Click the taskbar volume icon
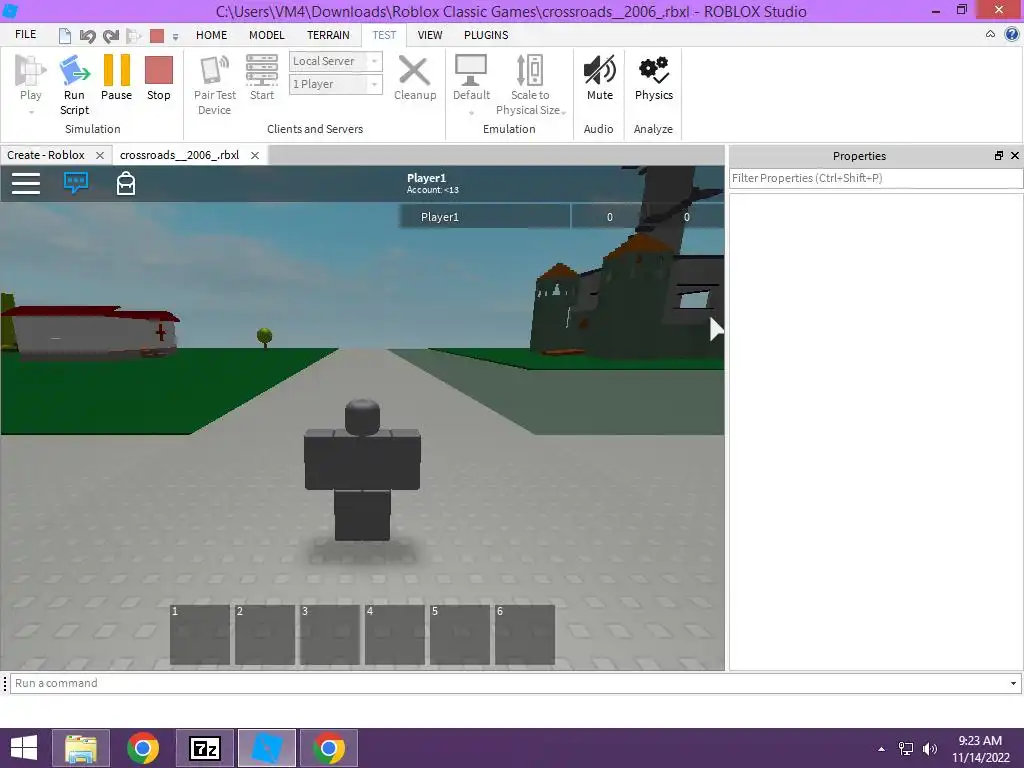 pyautogui.click(x=929, y=749)
